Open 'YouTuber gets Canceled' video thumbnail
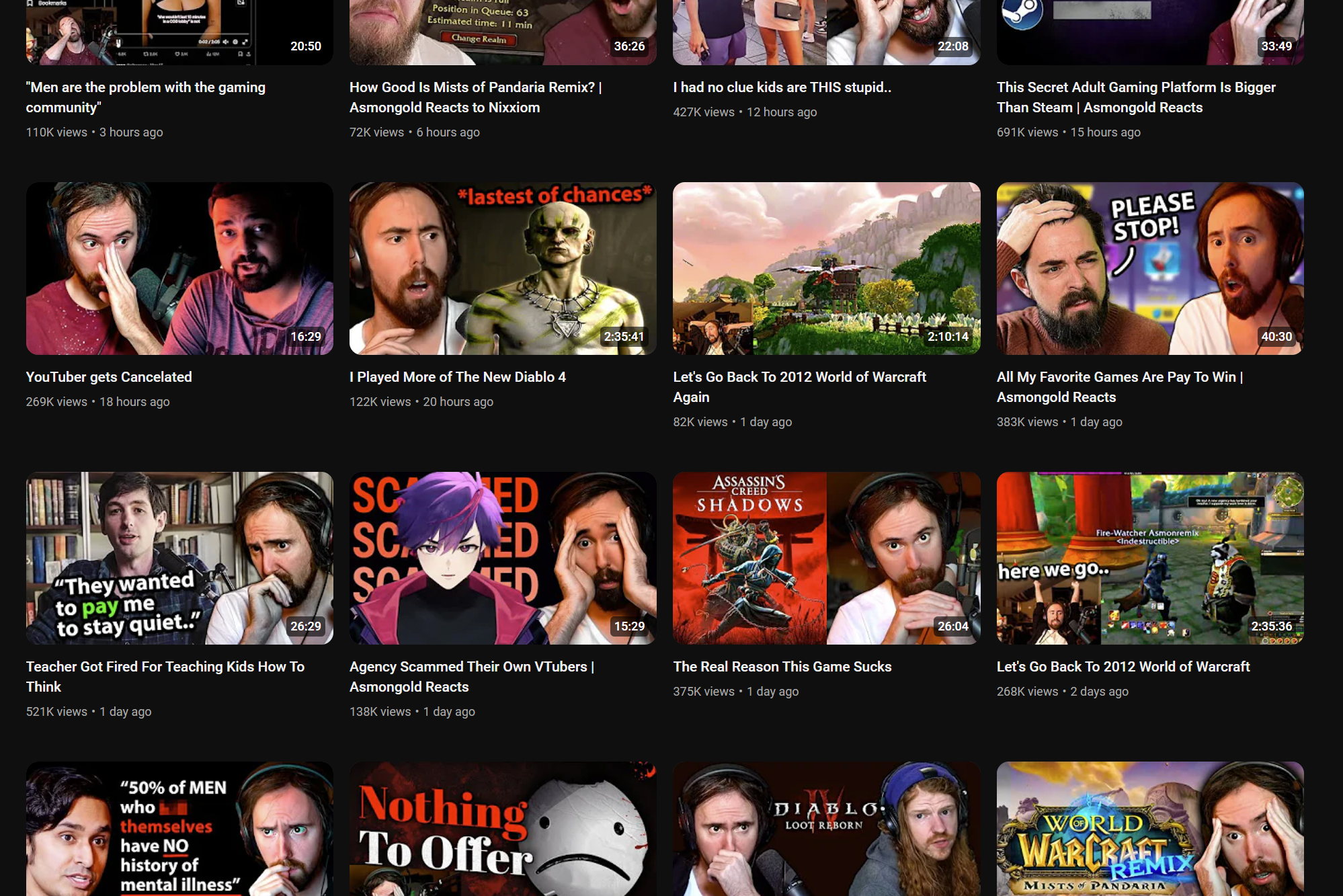The width and height of the screenshot is (1343, 896). pyautogui.click(x=179, y=268)
